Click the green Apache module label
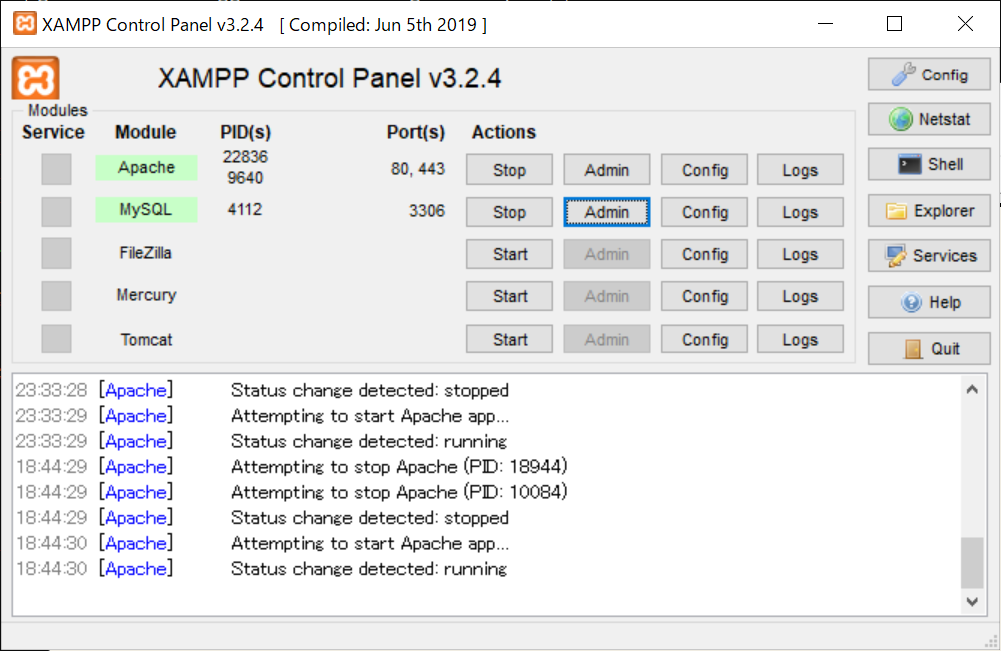The height and width of the screenshot is (651, 1001). pos(146,167)
